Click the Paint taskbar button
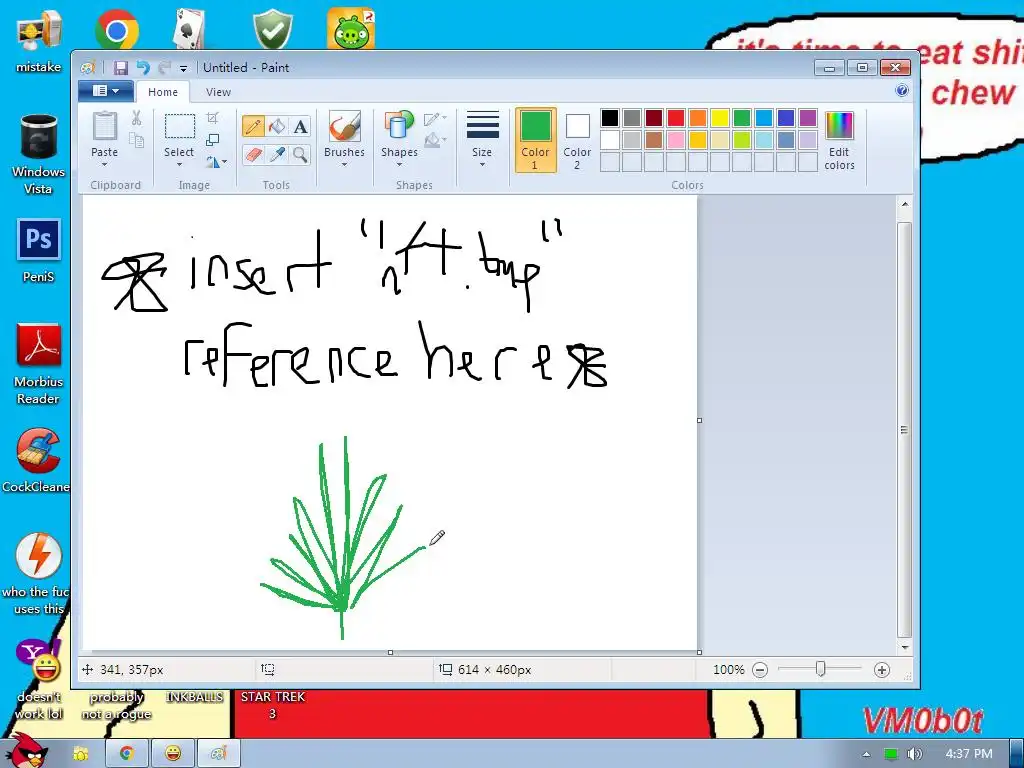1024x768 pixels. [219, 754]
